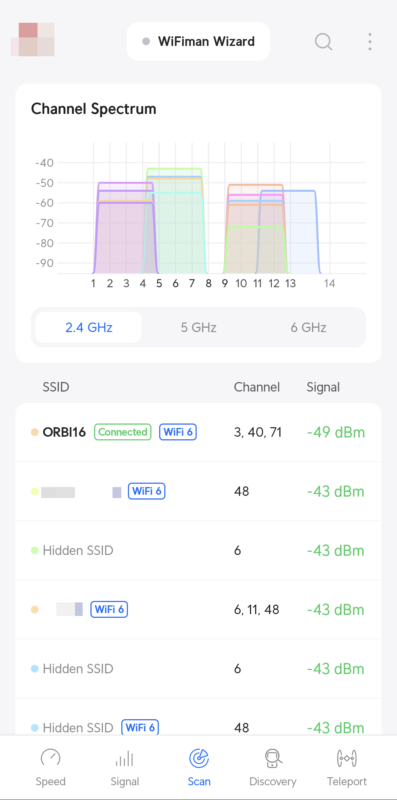Image resolution: width=397 pixels, height=800 pixels.
Task: Select Hidden SSID row with green dot
Action: tap(198, 551)
